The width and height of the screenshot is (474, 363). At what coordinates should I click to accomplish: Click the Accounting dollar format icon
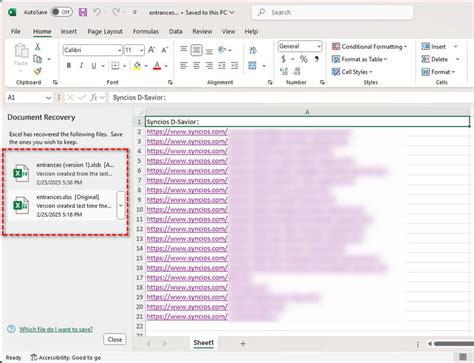point(283,59)
